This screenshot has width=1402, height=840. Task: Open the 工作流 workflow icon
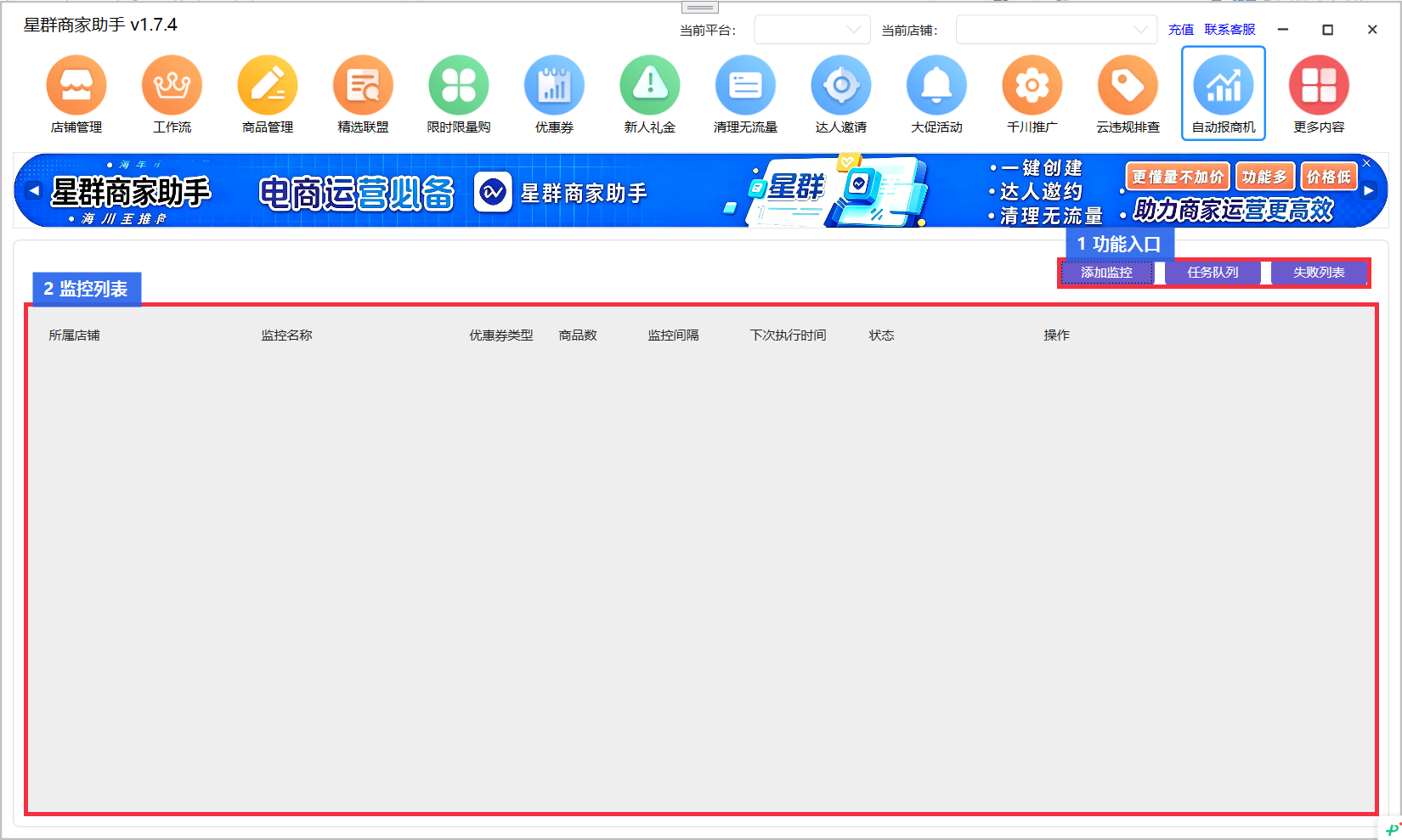pyautogui.click(x=172, y=85)
